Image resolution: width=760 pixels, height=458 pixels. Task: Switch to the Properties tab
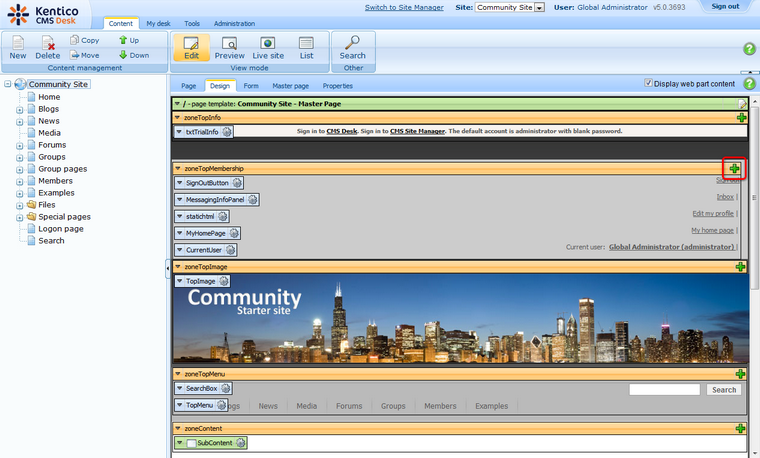pyautogui.click(x=338, y=86)
